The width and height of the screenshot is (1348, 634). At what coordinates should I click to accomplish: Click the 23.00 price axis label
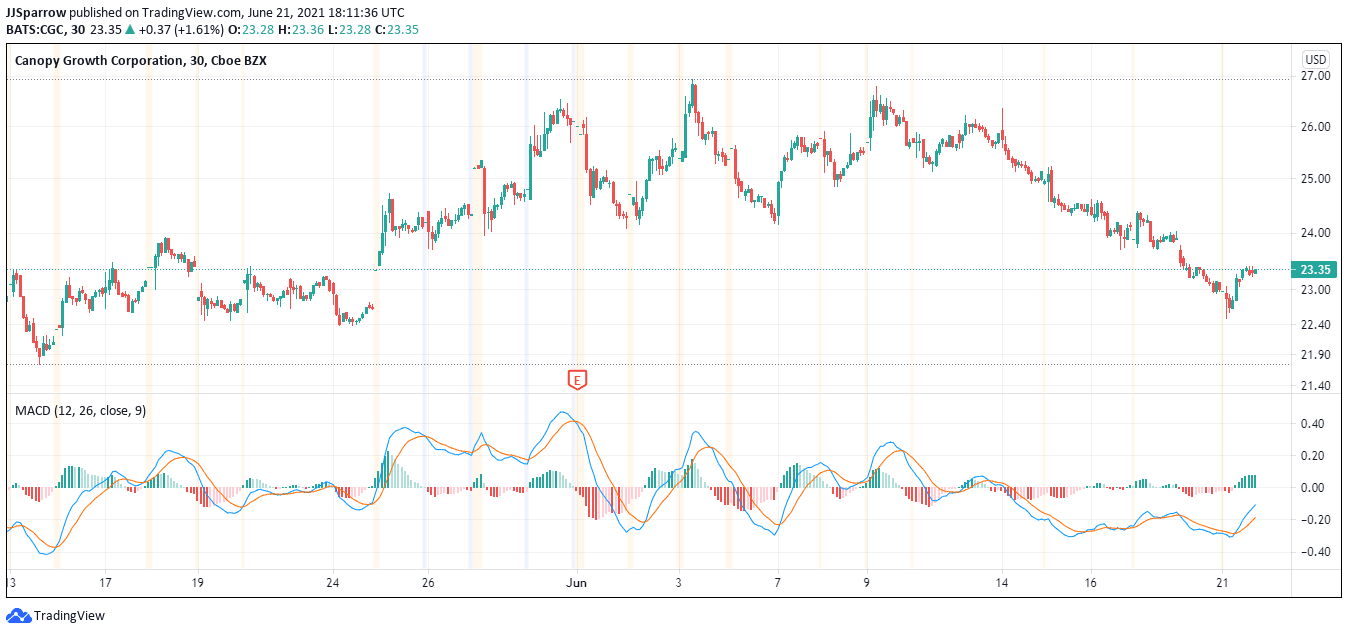click(x=1316, y=290)
